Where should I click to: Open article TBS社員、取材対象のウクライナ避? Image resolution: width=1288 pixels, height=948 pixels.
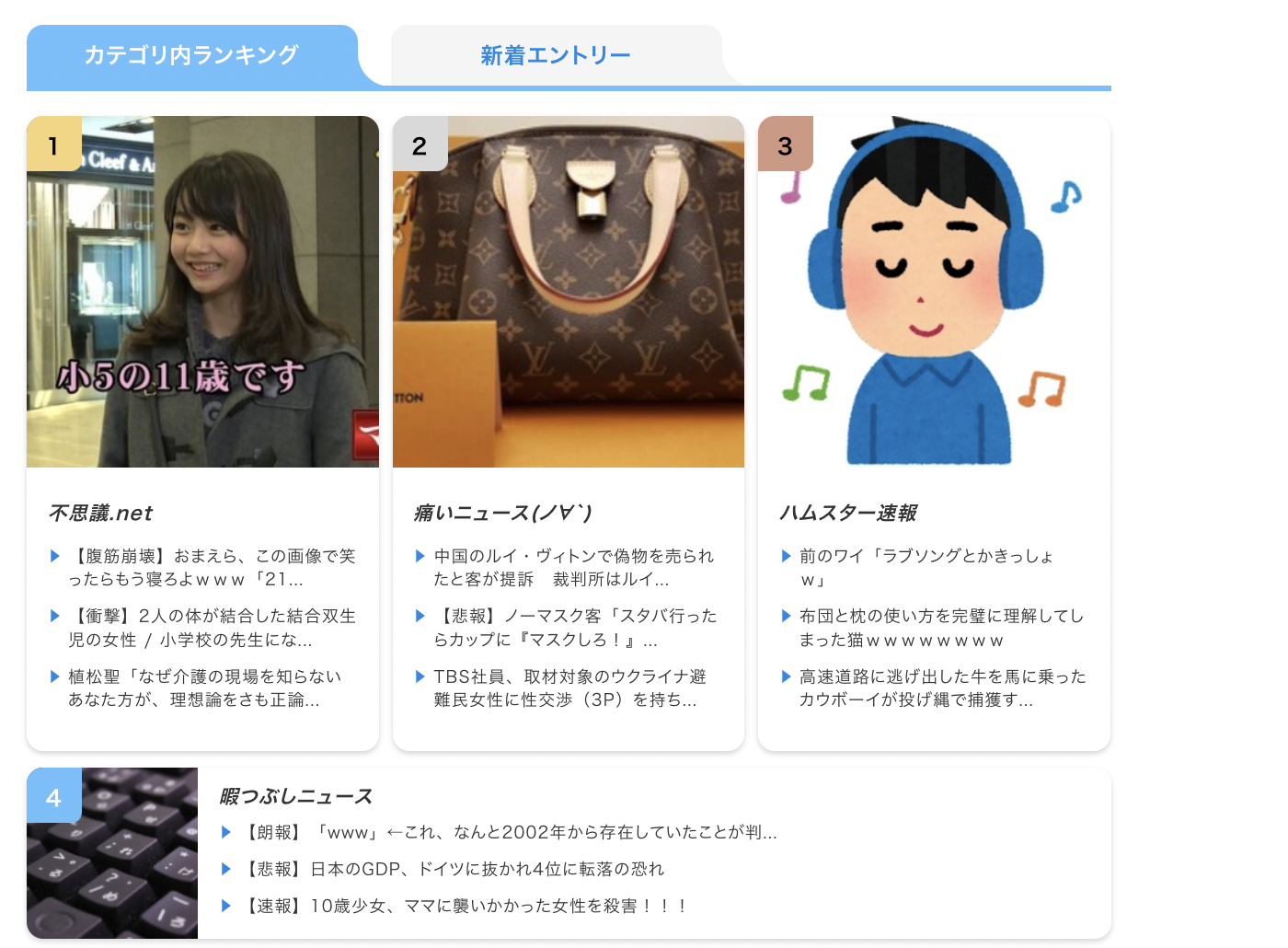coord(569,688)
